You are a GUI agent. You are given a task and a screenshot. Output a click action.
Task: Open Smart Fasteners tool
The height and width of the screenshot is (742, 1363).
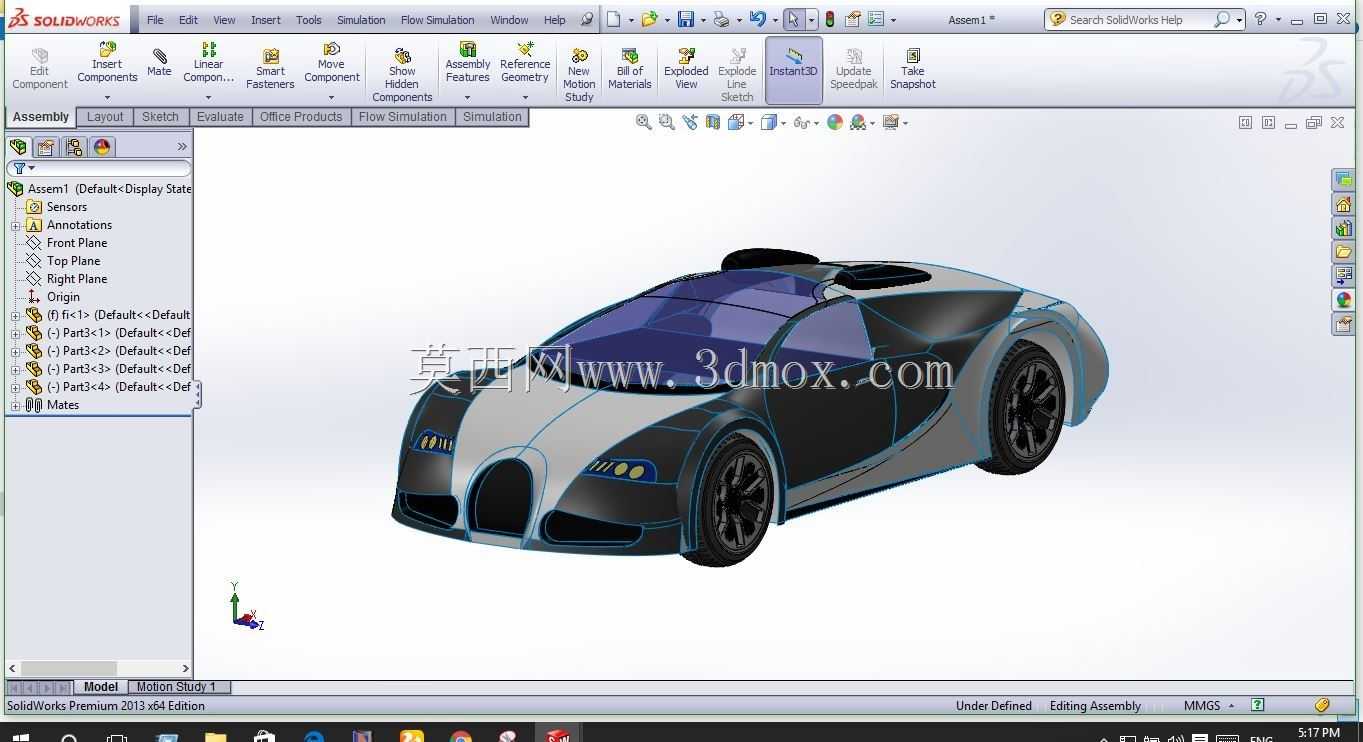coord(270,68)
